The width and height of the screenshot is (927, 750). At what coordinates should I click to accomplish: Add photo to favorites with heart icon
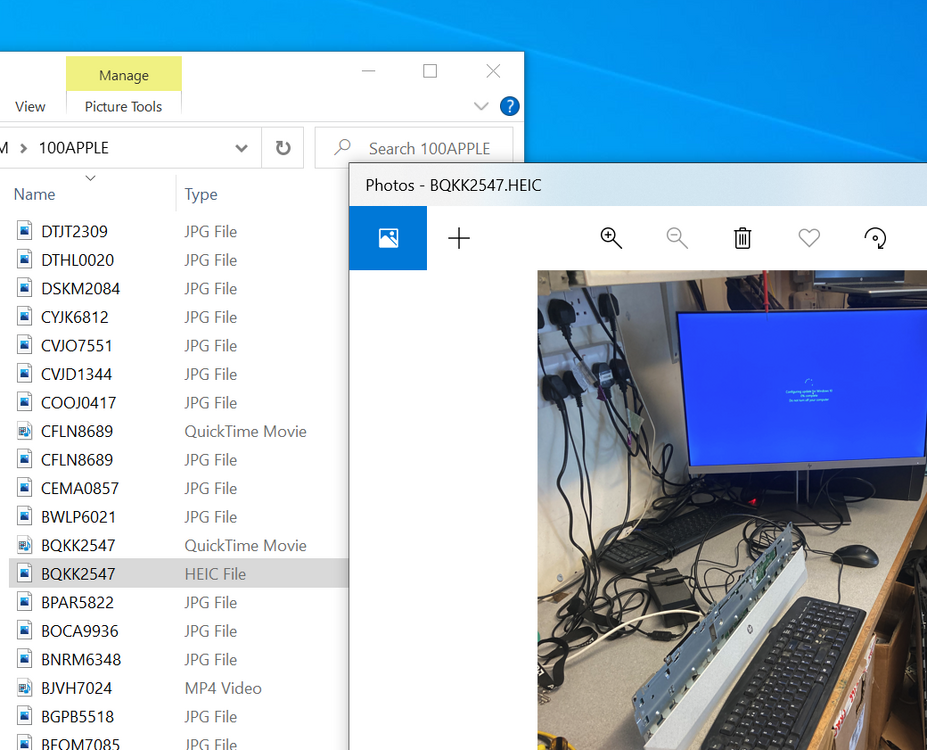click(x=809, y=238)
